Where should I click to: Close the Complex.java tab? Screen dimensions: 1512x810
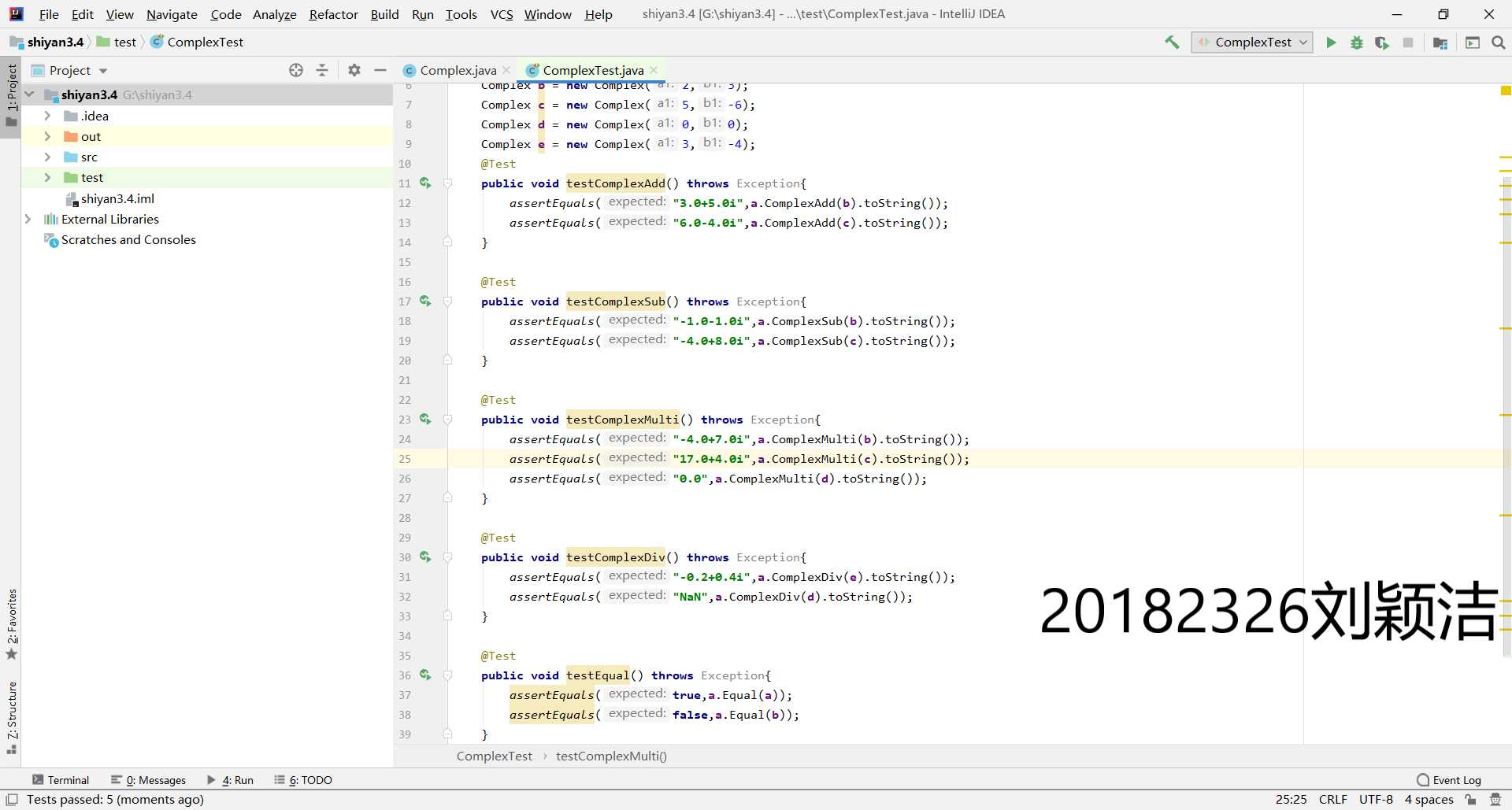506,70
